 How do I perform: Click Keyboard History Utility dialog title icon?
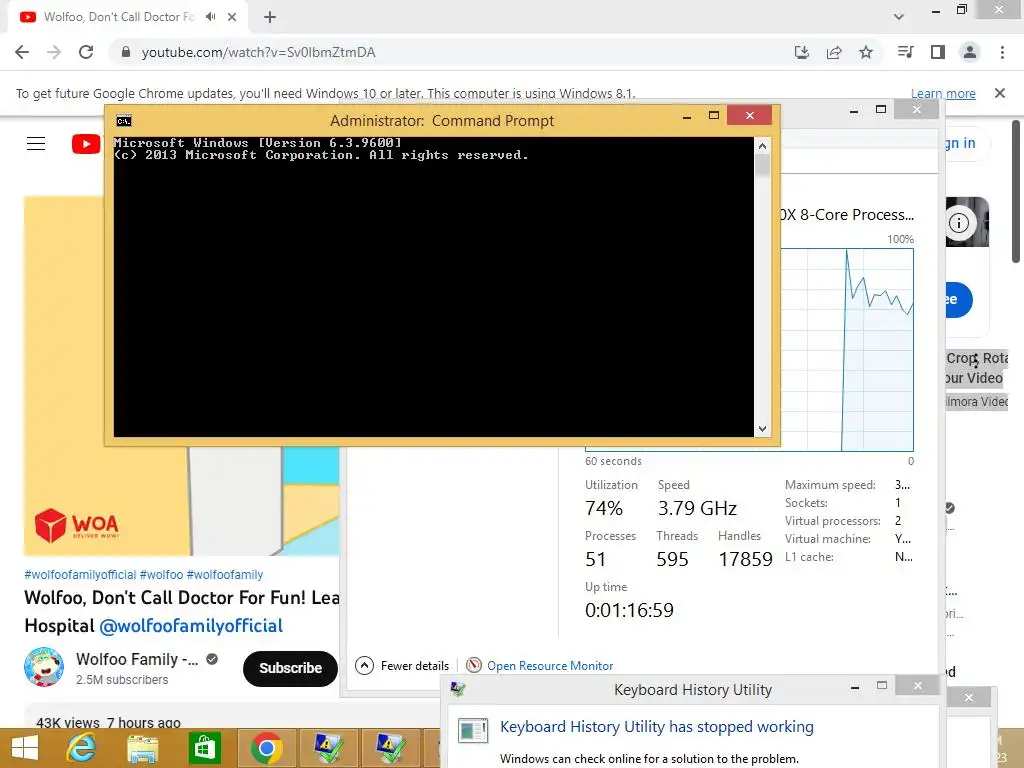pyautogui.click(x=458, y=689)
